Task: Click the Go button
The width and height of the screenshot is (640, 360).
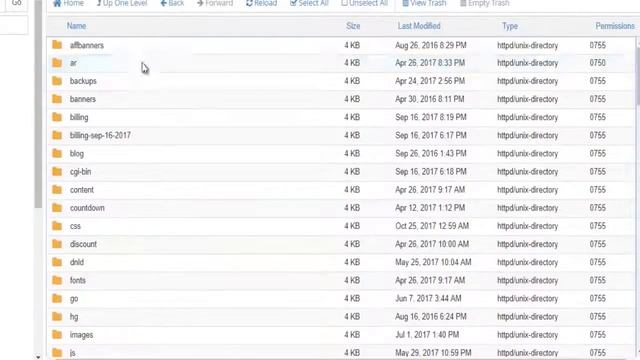Action: [16, 4]
